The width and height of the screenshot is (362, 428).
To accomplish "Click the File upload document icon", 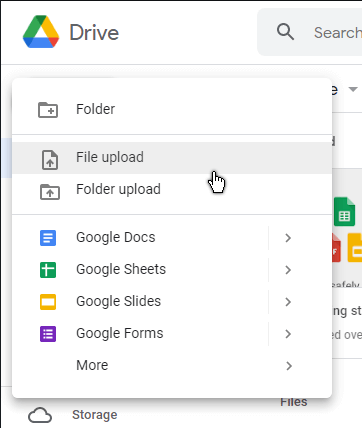I will 50,160.
